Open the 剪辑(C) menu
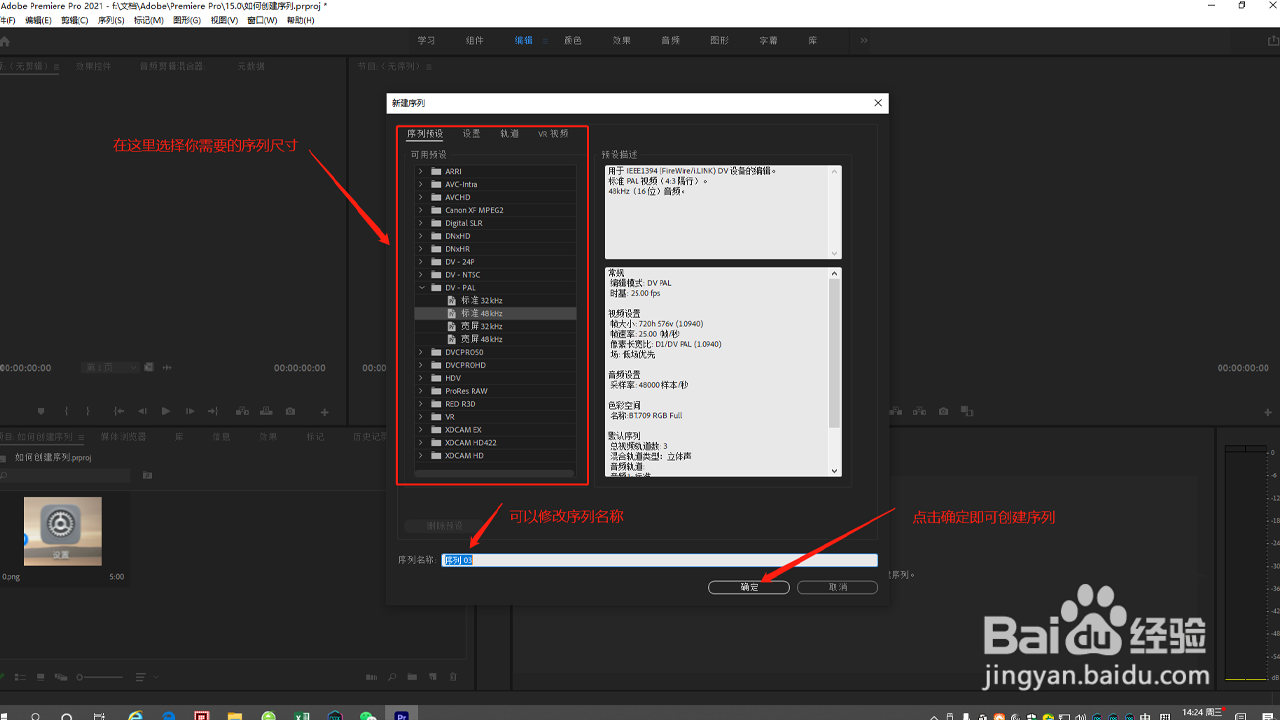 coord(75,20)
